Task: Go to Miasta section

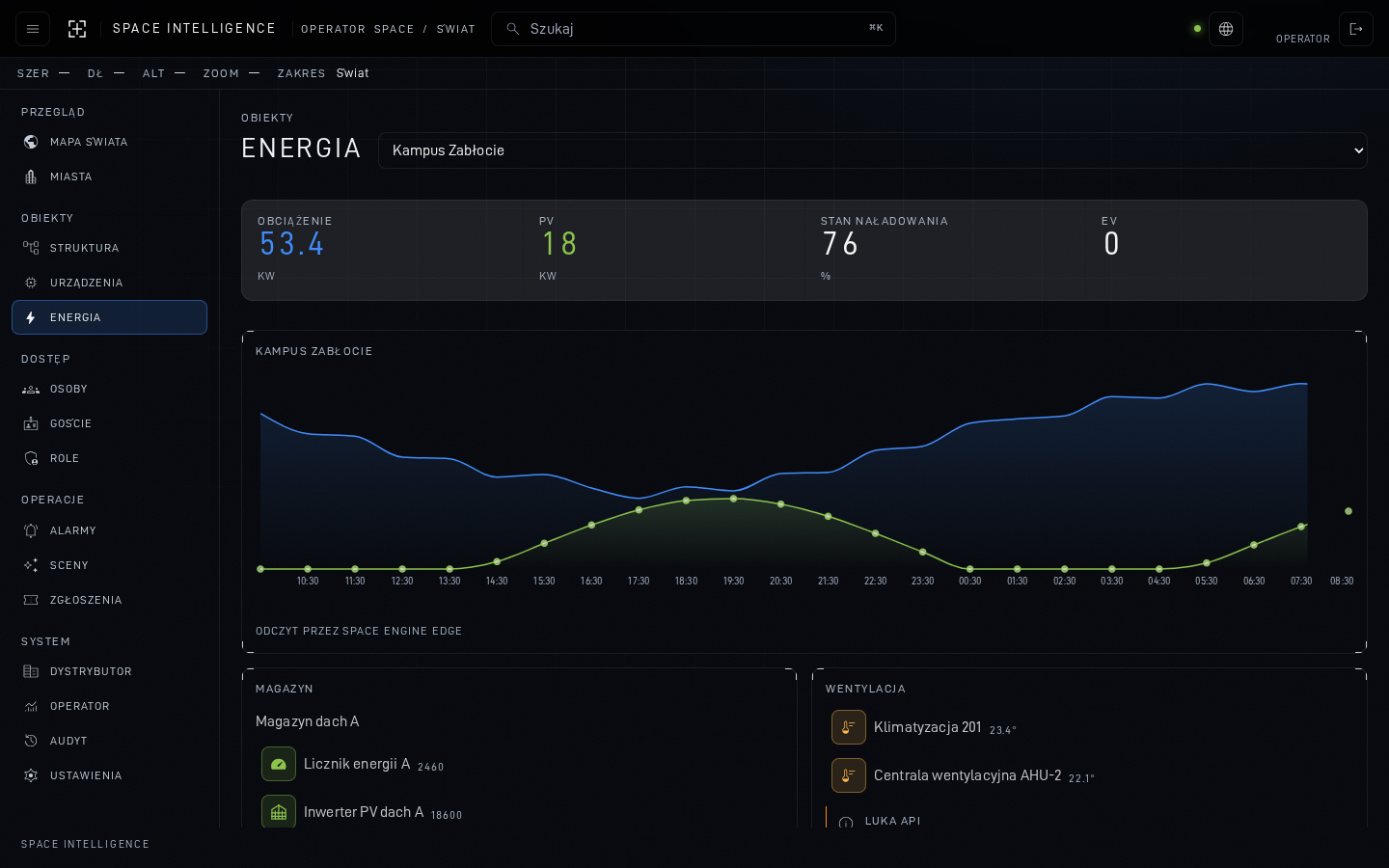Action: (109, 176)
